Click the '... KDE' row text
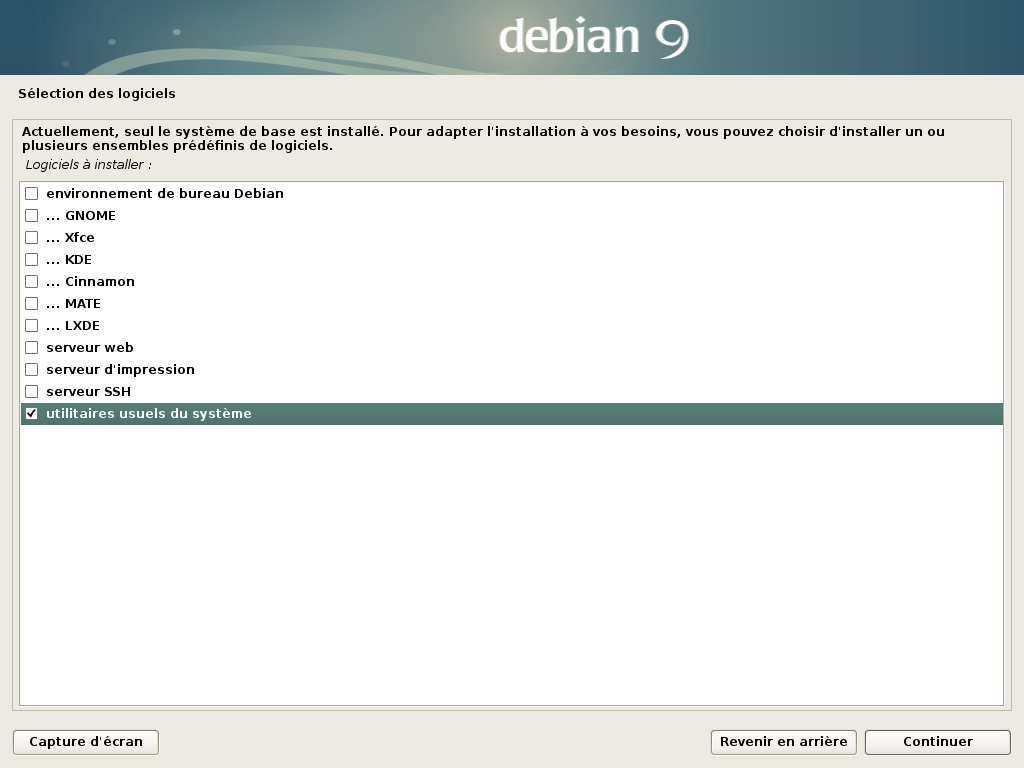Screen dimensions: 1024x768 [x=69, y=260]
